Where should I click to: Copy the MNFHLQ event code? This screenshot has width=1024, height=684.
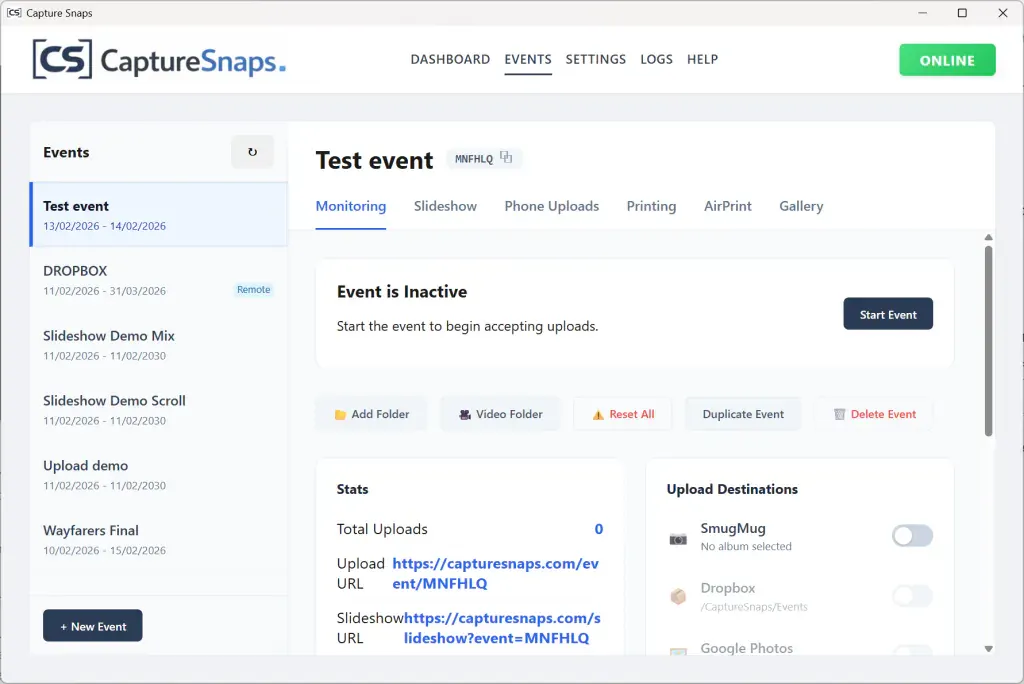pyautogui.click(x=506, y=157)
